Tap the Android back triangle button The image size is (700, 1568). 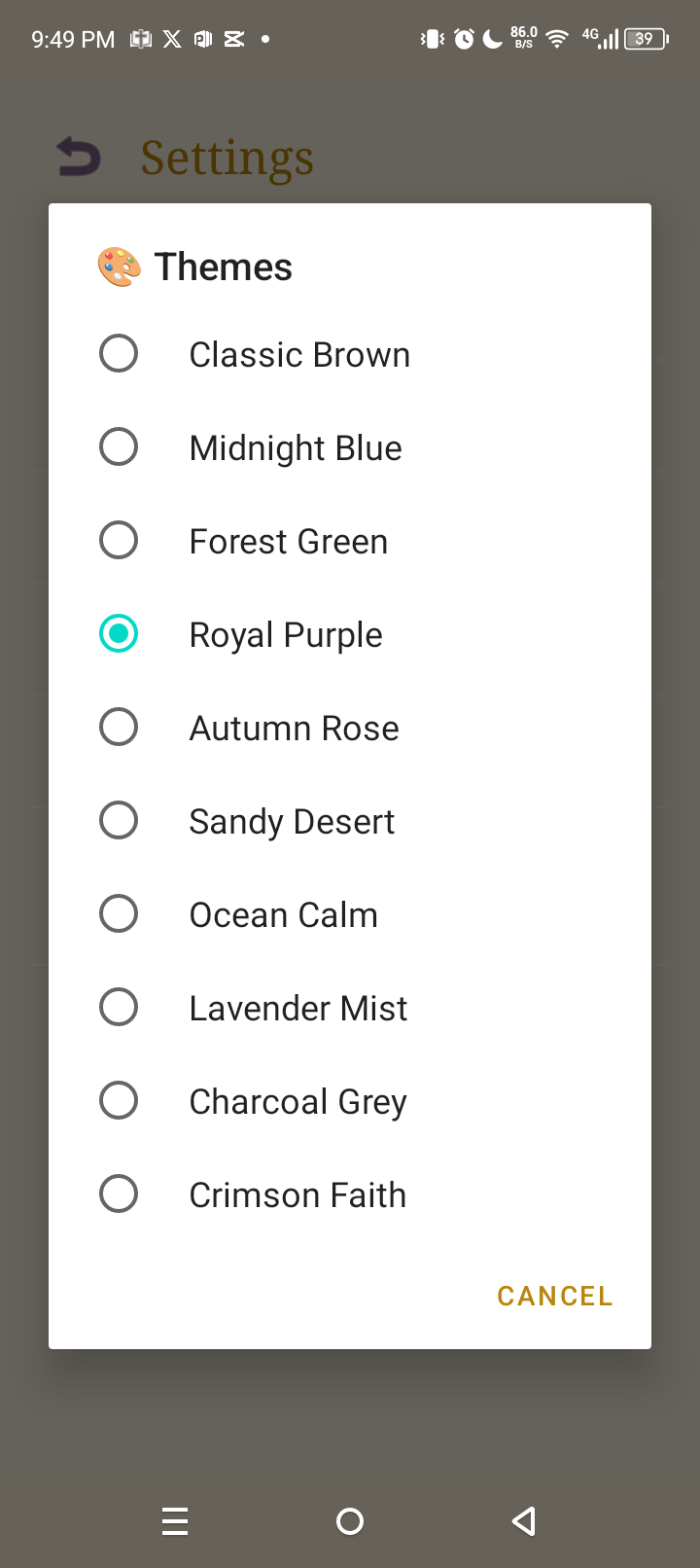524,1521
